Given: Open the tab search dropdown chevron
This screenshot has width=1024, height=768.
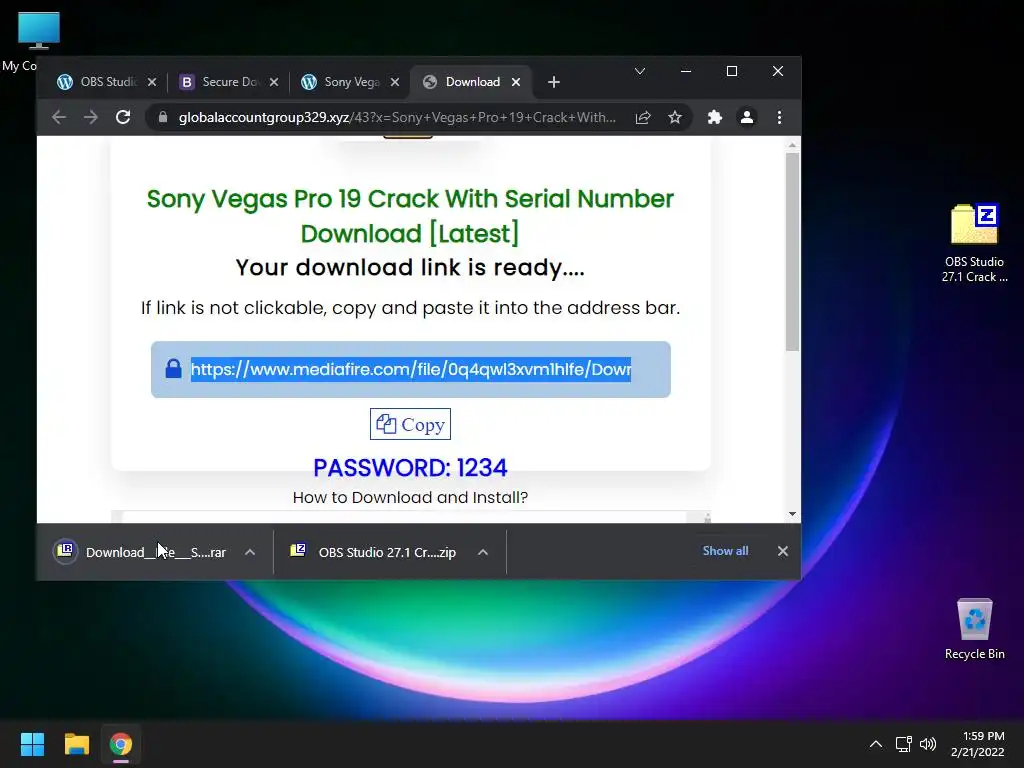Looking at the screenshot, I should click(640, 71).
